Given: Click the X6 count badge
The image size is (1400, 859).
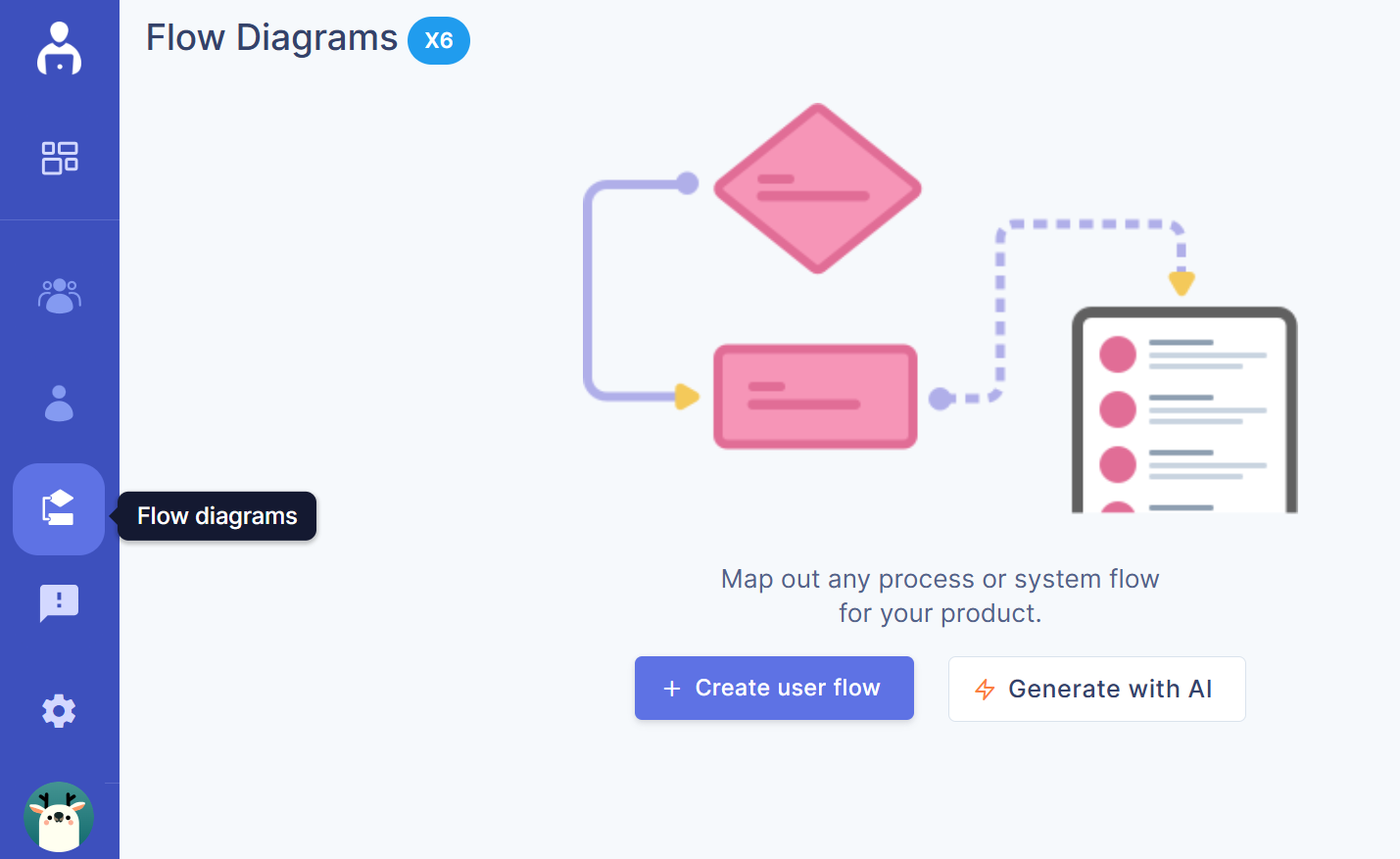Looking at the screenshot, I should (438, 40).
